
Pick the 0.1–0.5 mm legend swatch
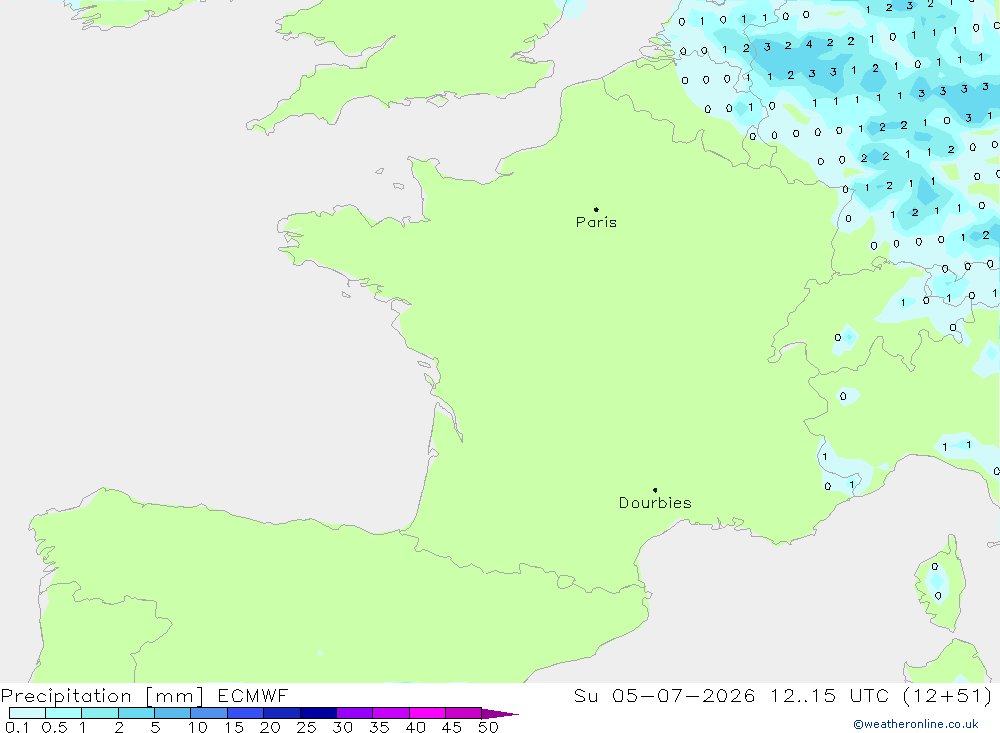click(x=27, y=713)
